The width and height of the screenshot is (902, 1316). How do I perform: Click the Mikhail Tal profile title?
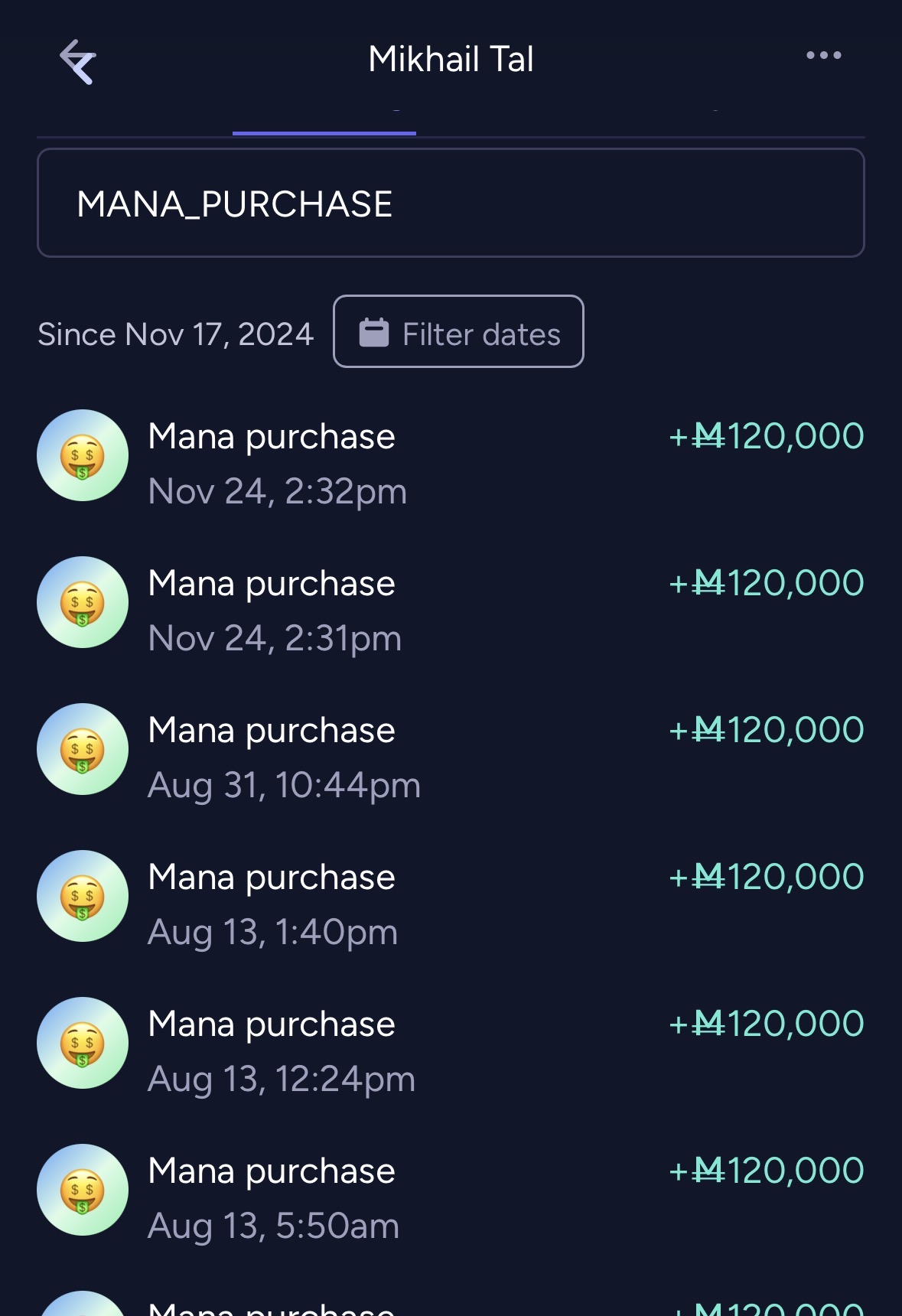point(451,60)
